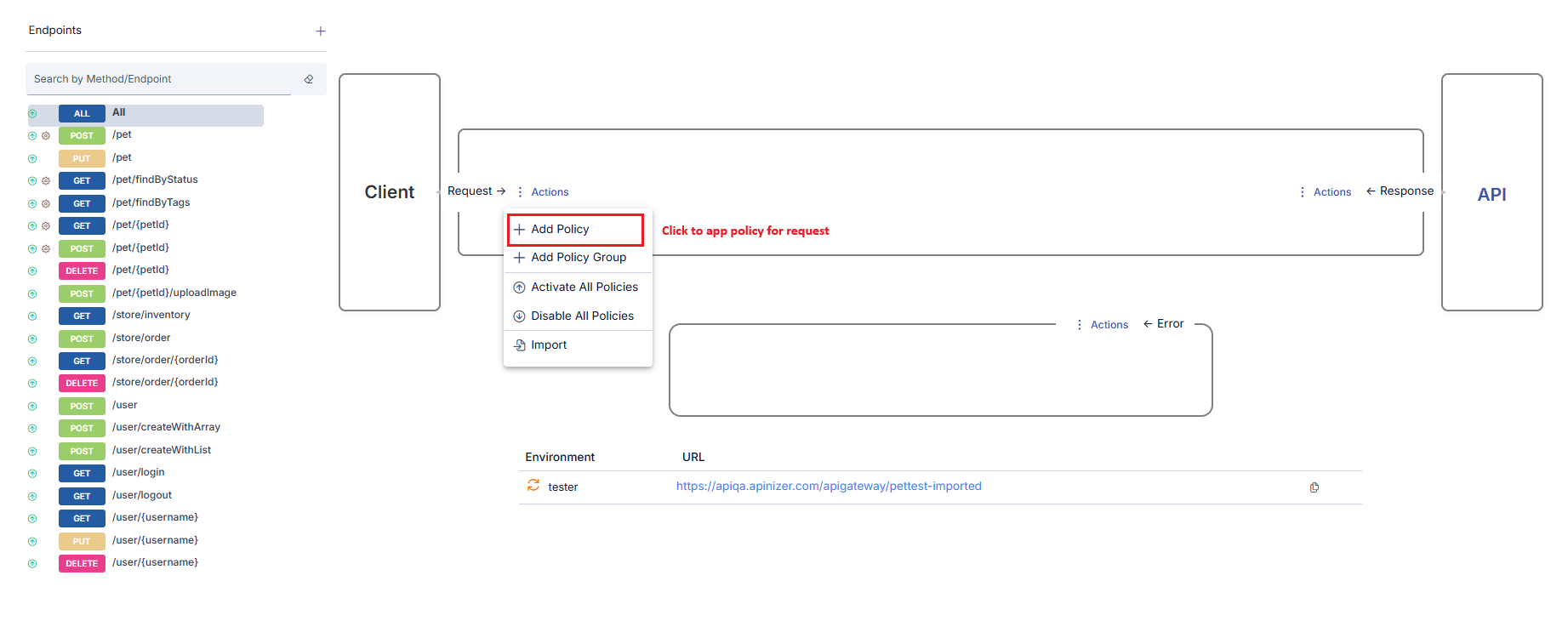Open Actions dropdown beside Response
The width and height of the screenshot is (1568, 638).
tap(1326, 192)
